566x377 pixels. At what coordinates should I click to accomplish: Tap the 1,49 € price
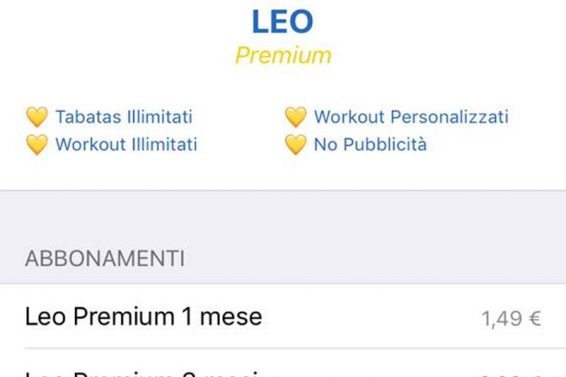click(511, 318)
